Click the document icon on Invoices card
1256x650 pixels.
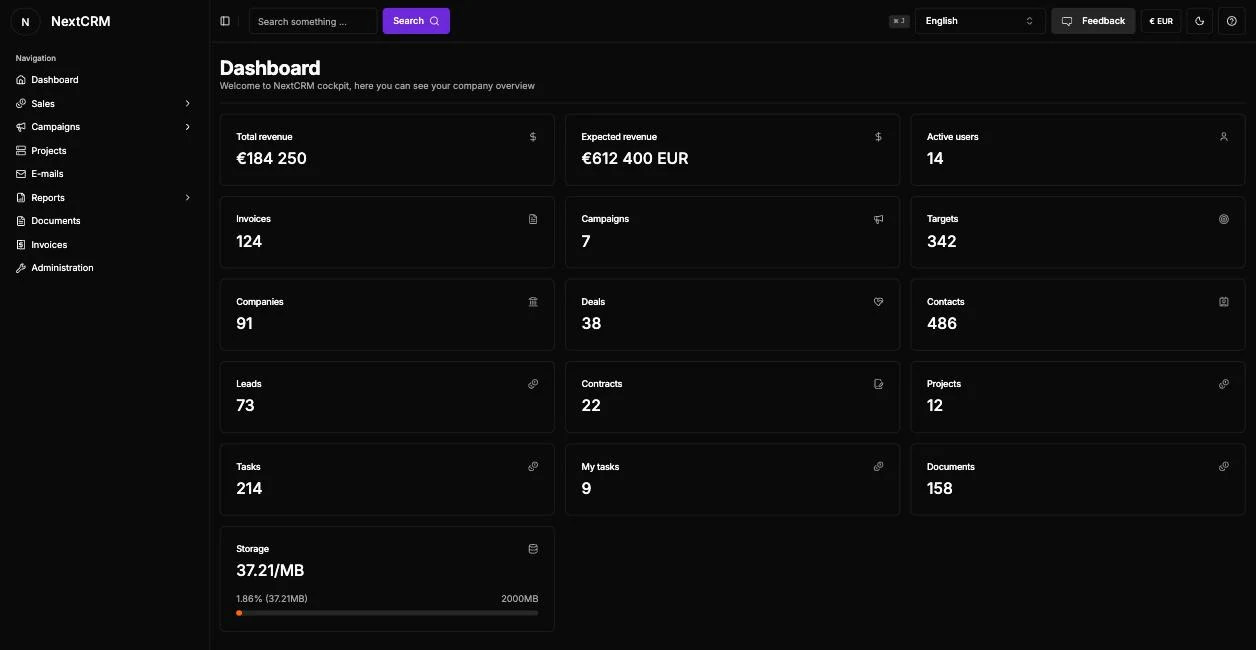(533, 219)
